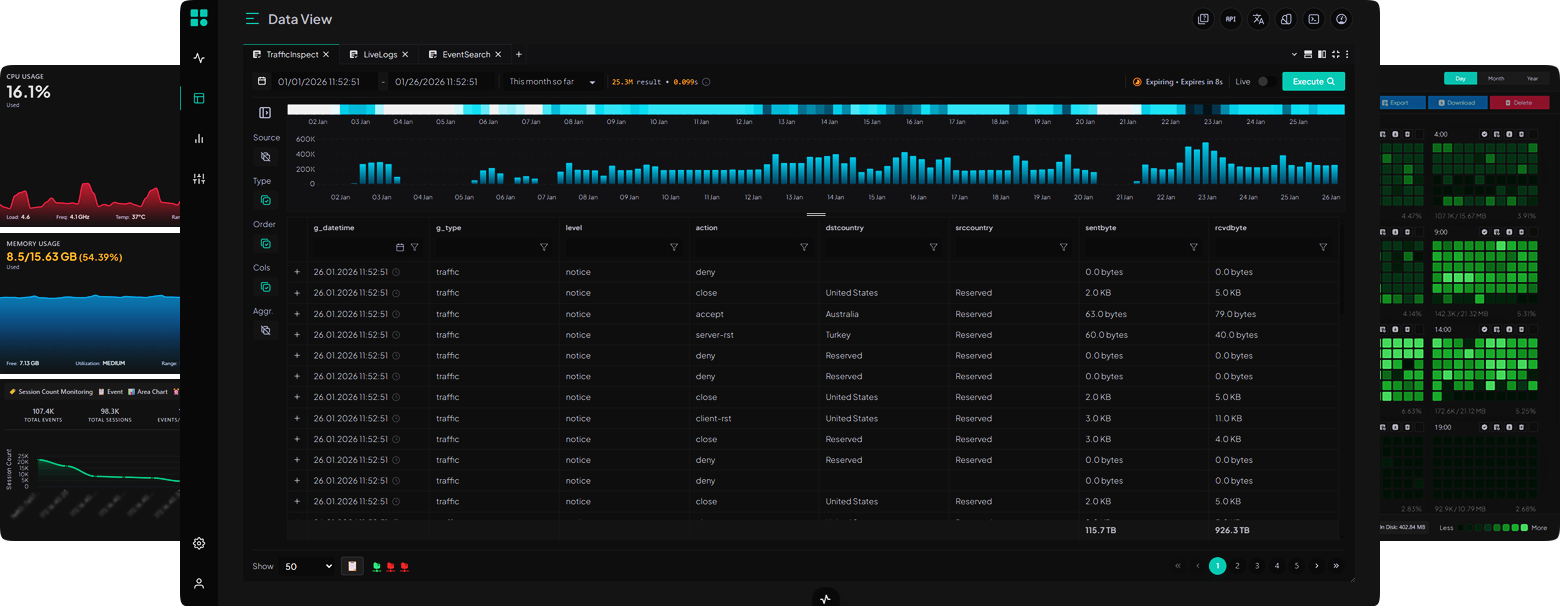The image size is (1560, 606).
Task: Go to page 3 in the pagination
Action: coord(1257,566)
